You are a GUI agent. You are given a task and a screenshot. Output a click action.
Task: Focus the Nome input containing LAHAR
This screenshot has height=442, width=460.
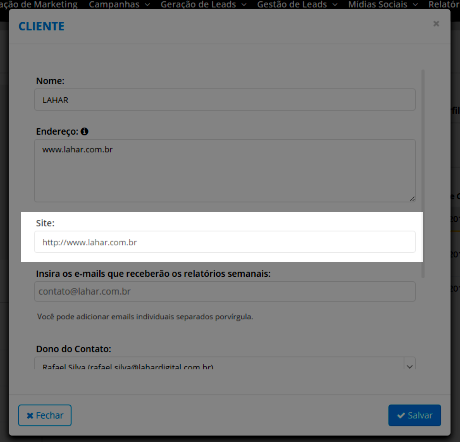(x=225, y=100)
